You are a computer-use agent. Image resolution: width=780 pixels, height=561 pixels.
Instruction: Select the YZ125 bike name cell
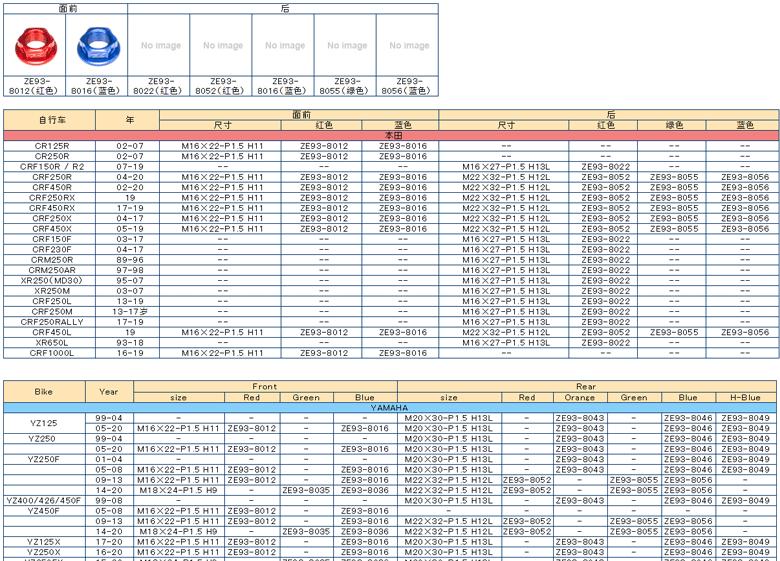tap(44, 423)
